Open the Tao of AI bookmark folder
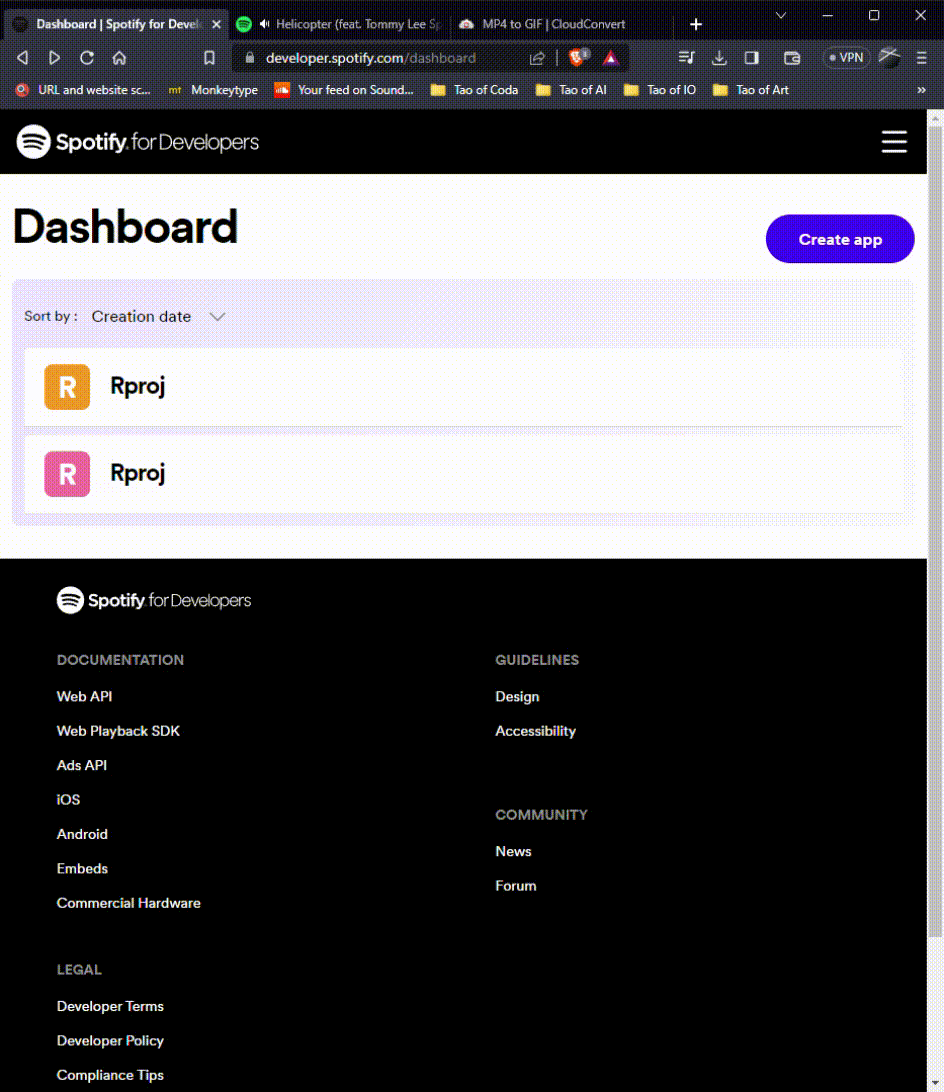944x1092 pixels. point(571,90)
